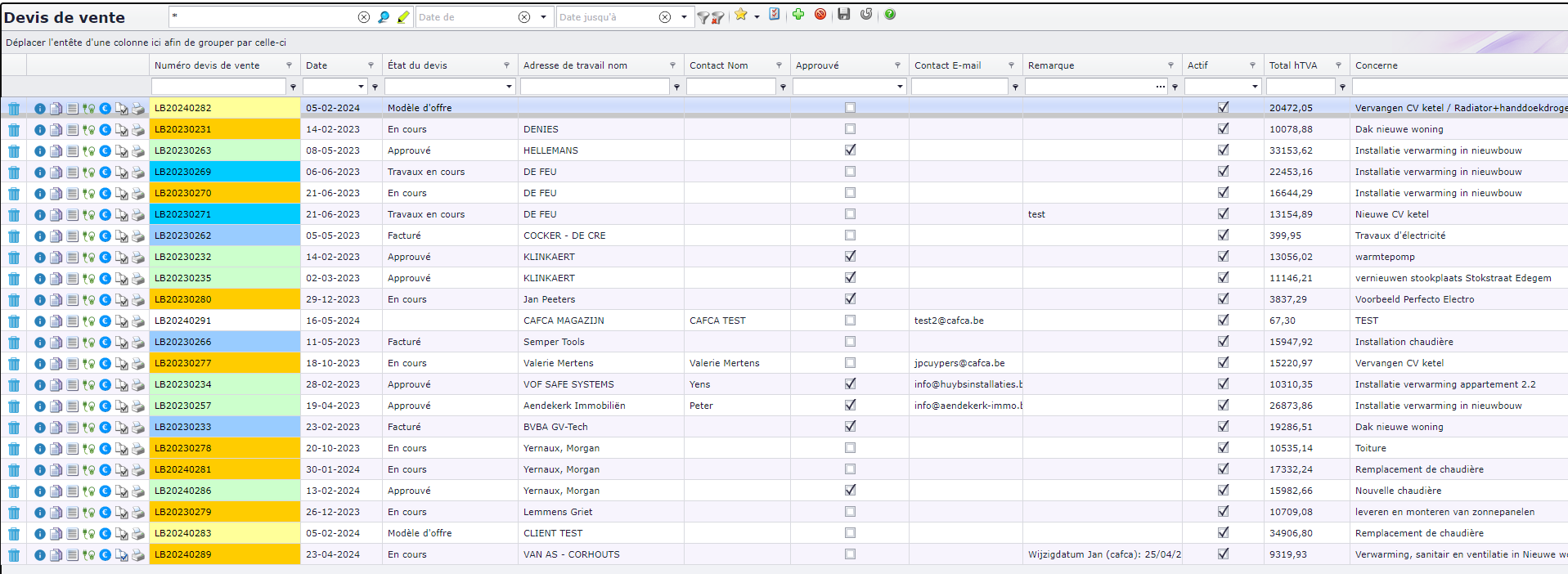Image resolution: width=1568 pixels, height=574 pixels.
Task: Sort by État du devis column header
Action: 417,65
